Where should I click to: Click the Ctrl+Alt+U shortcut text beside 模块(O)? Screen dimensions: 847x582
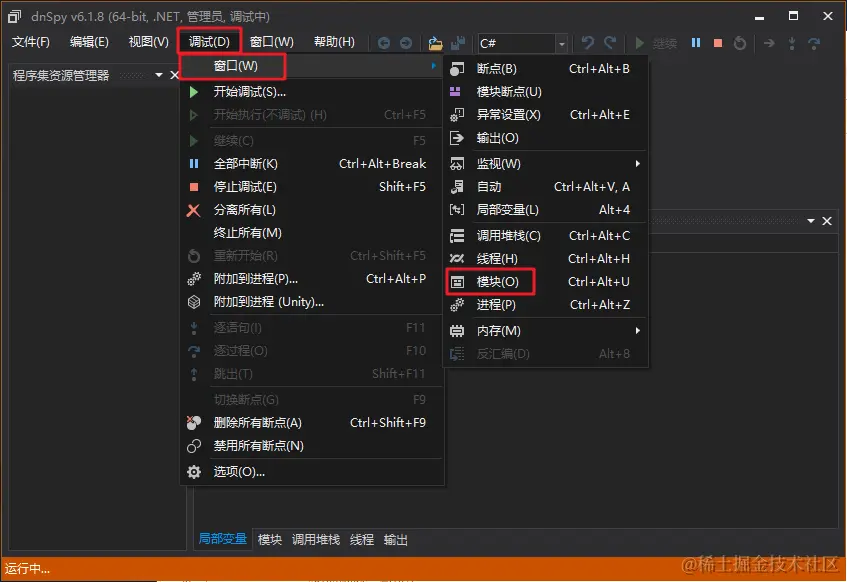point(599,282)
